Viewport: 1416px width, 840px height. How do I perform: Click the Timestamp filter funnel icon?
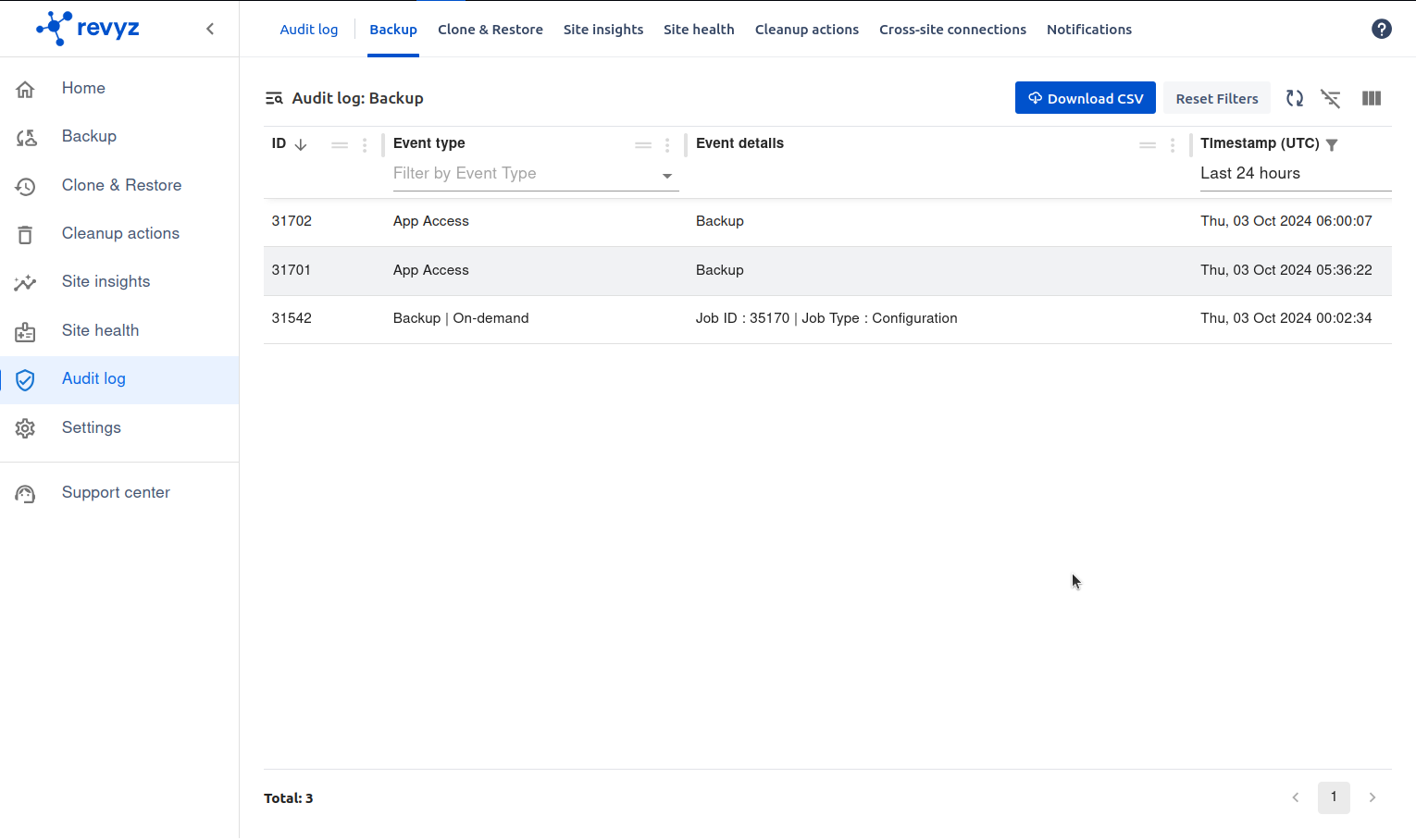[1332, 144]
